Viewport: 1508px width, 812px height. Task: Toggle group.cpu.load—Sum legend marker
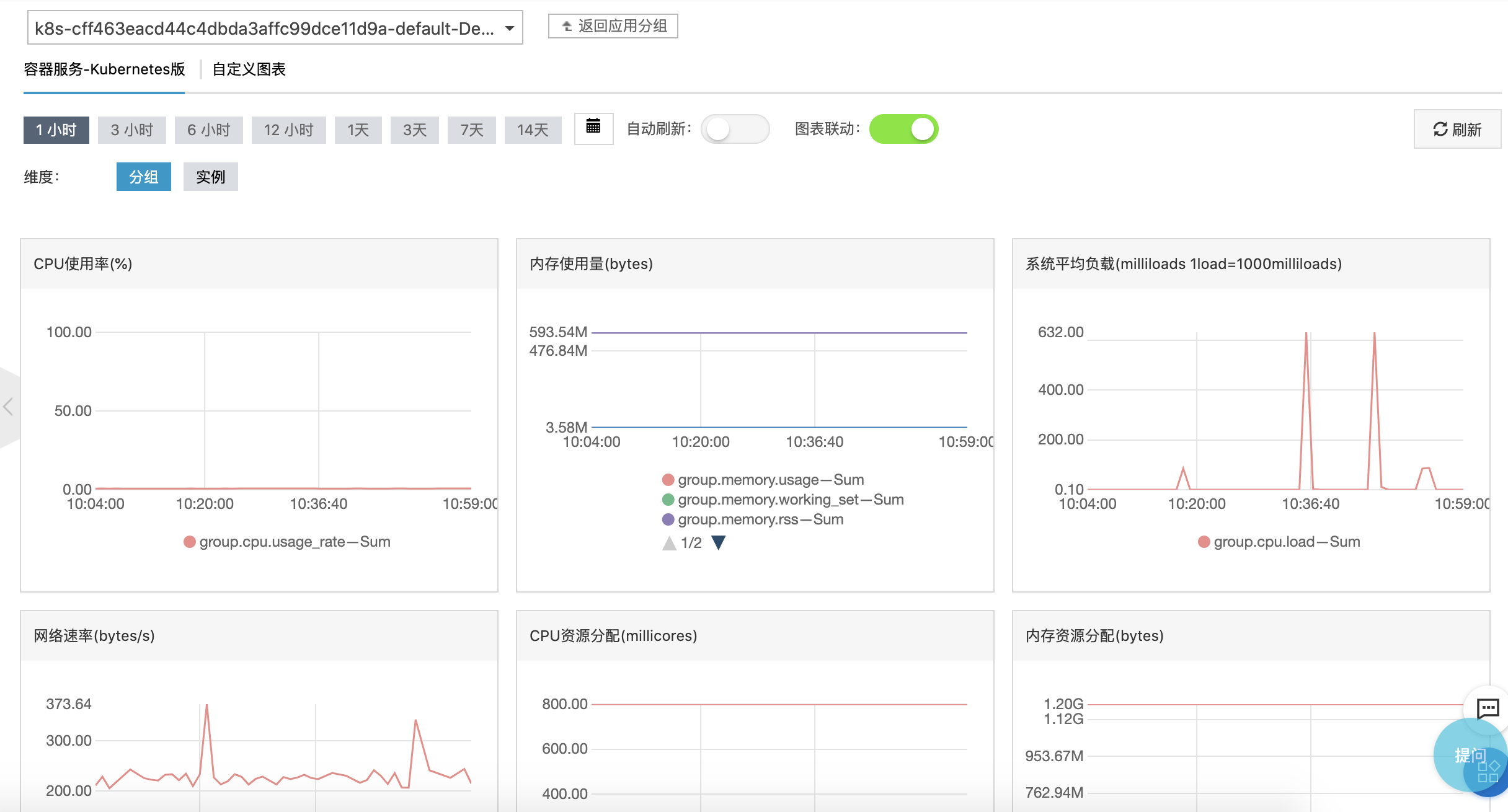1204,542
